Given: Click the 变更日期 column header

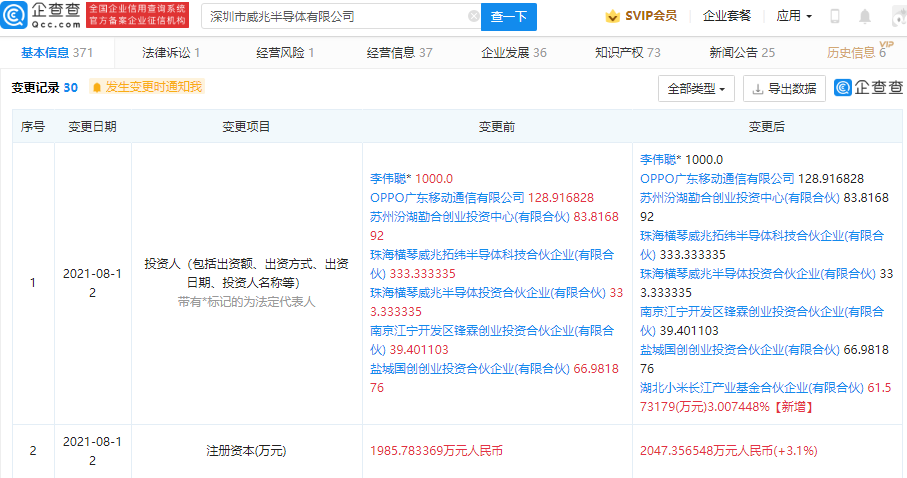Looking at the screenshot, I should [x=93, y=126].
